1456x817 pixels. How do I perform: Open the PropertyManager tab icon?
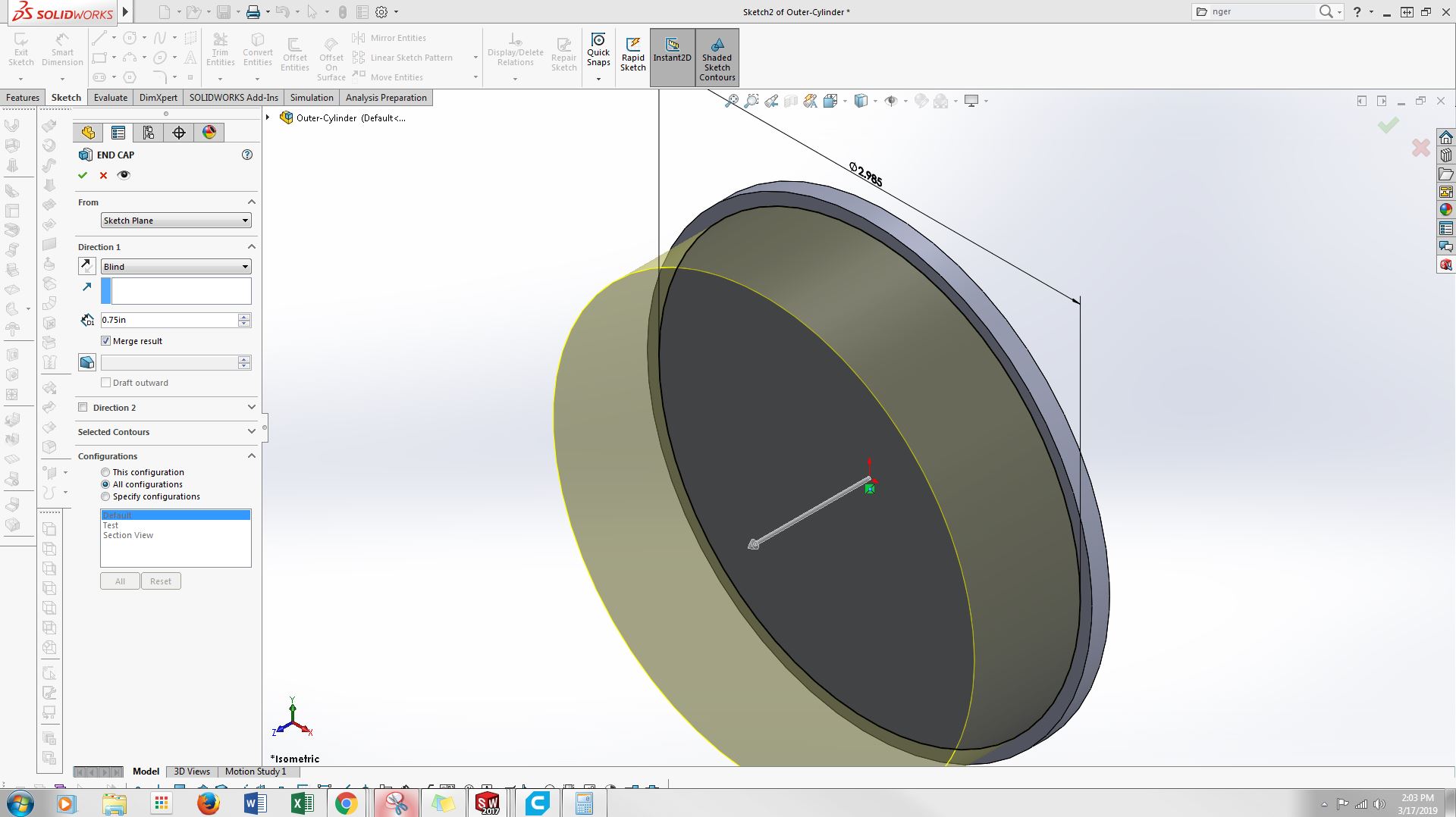118,133
